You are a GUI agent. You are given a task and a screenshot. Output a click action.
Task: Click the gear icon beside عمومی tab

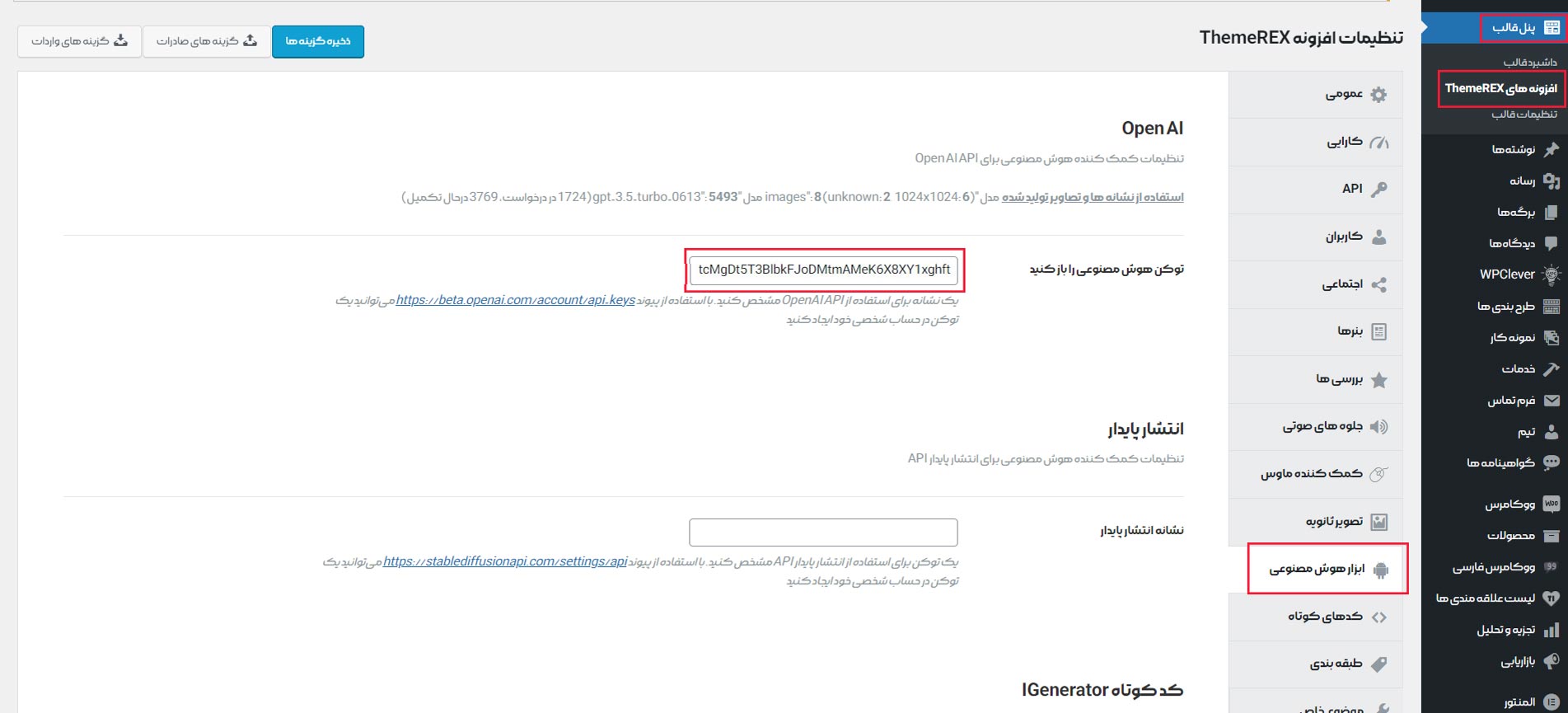tap(1378, 95)
